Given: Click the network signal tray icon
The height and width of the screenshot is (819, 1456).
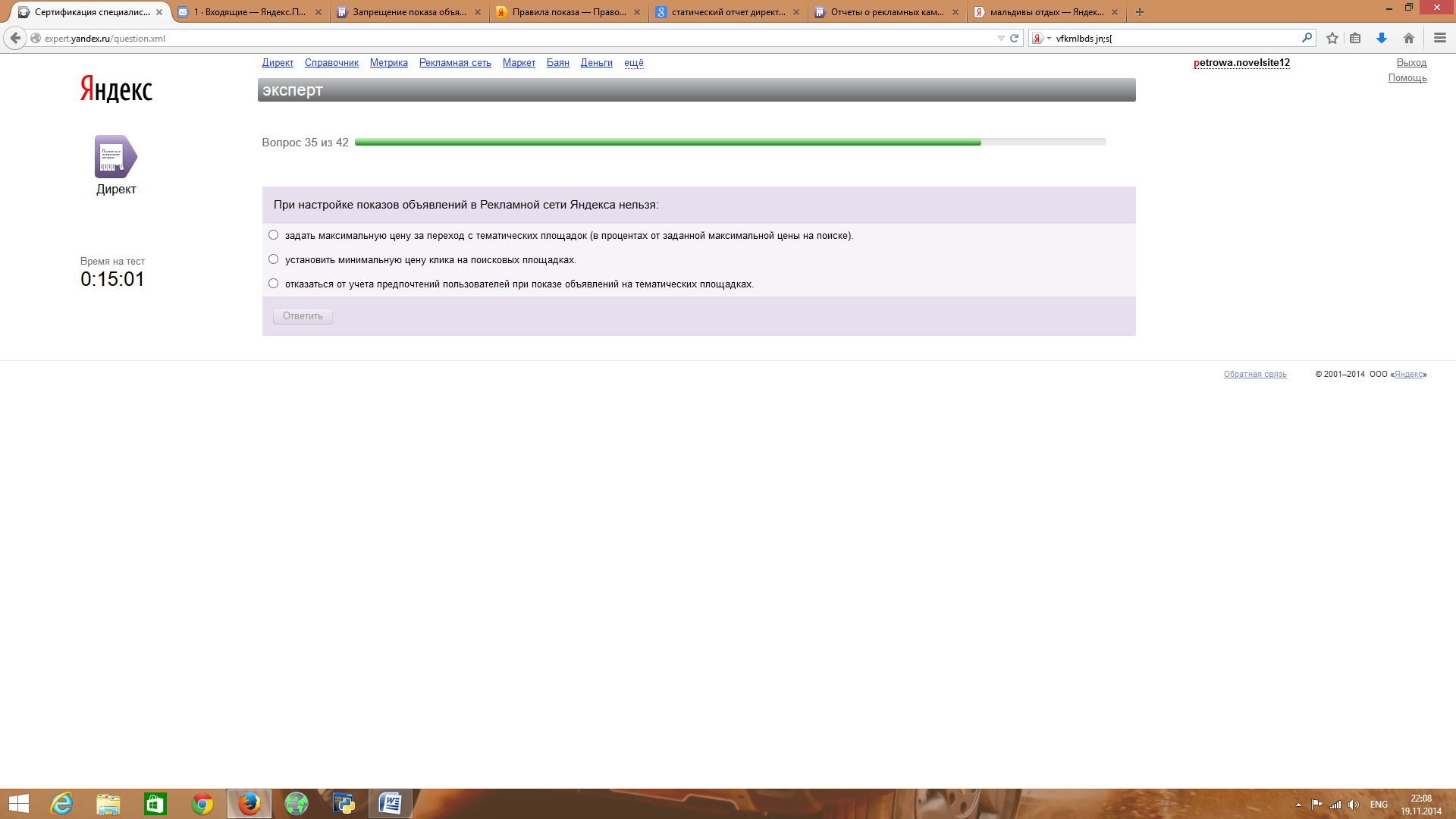Looking at the screenshot, I should tap(1335, 805).
